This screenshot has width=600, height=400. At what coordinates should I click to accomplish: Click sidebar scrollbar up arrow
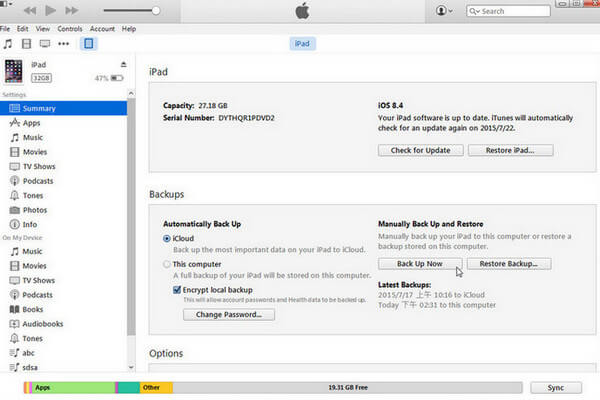click(x=131, y=93)
